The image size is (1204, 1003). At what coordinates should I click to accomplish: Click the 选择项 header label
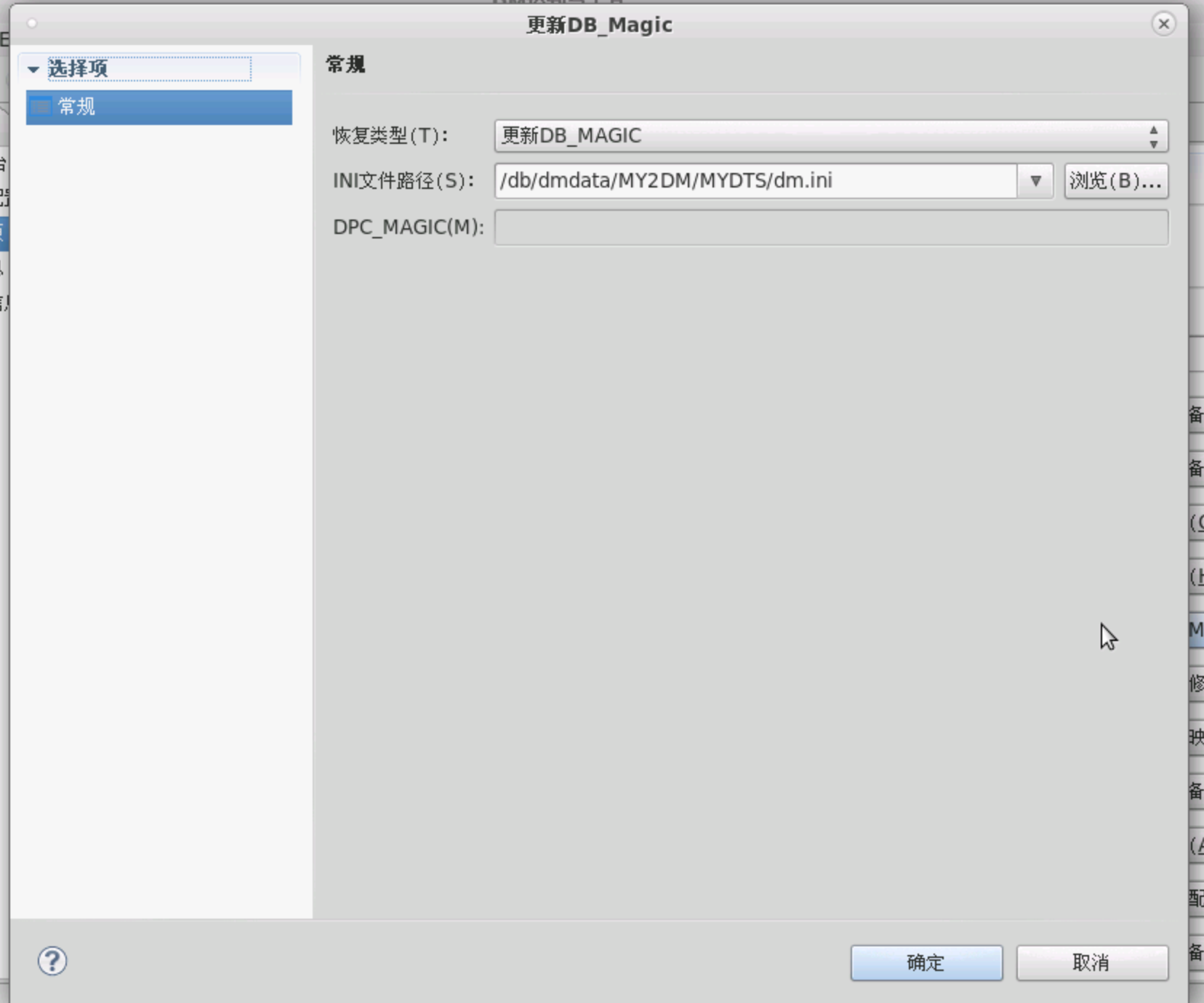(x=78, y=68)
